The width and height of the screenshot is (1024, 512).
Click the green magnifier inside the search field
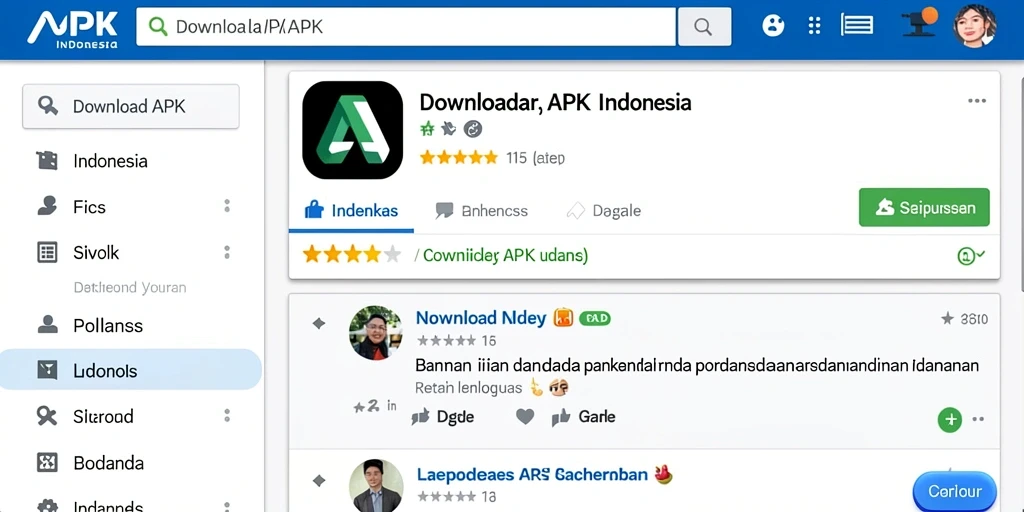(x=157, y=27)
